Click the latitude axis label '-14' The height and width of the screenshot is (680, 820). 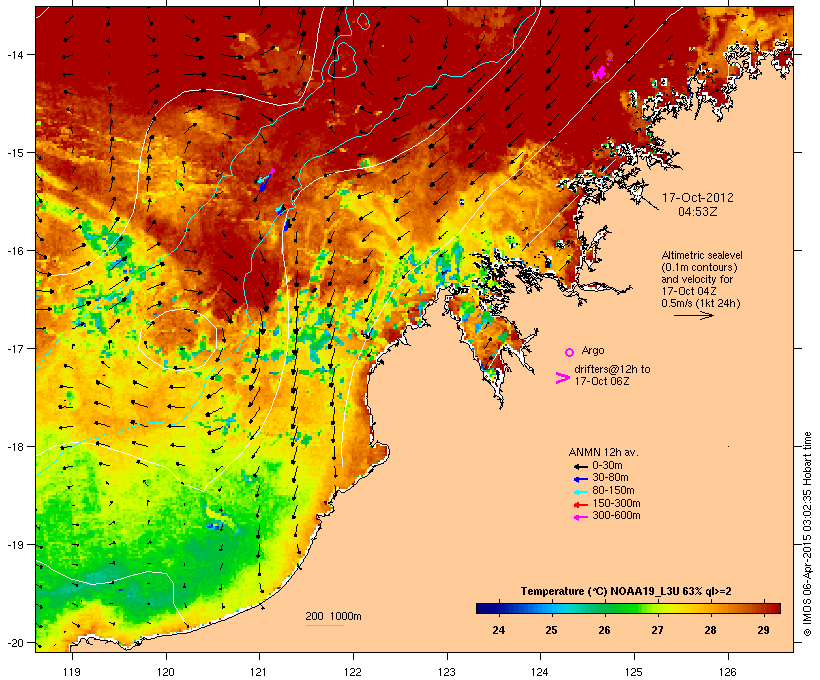(14, 54)
